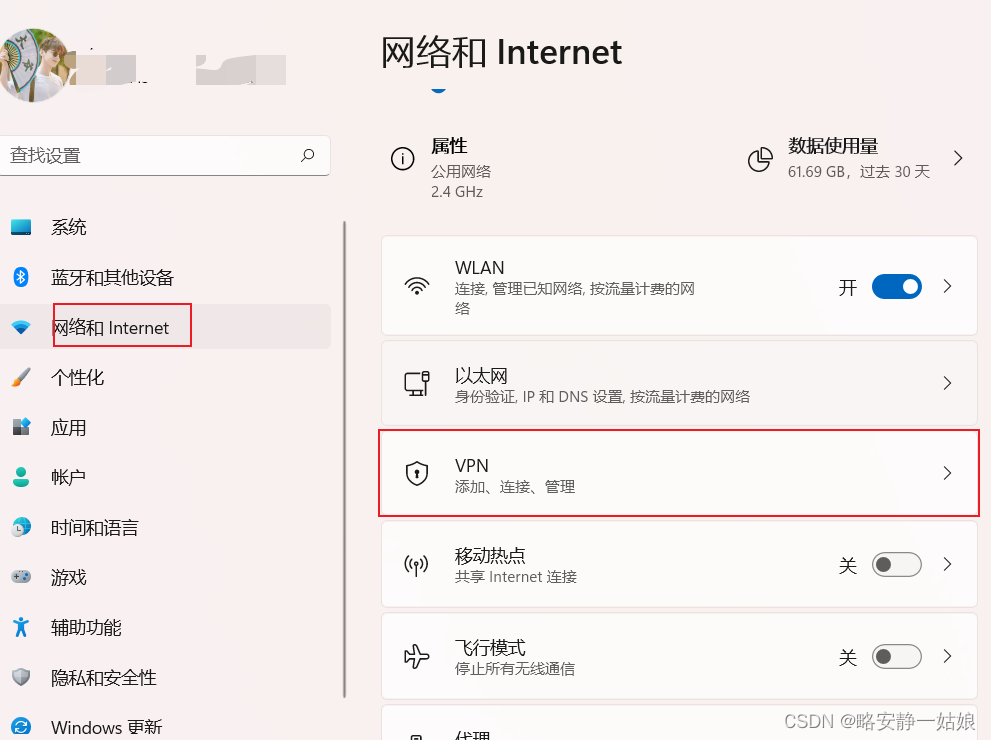Expand the 移动热点 row chevron
The height and width of the screenshot is (740, 991).
click(947, 564)
